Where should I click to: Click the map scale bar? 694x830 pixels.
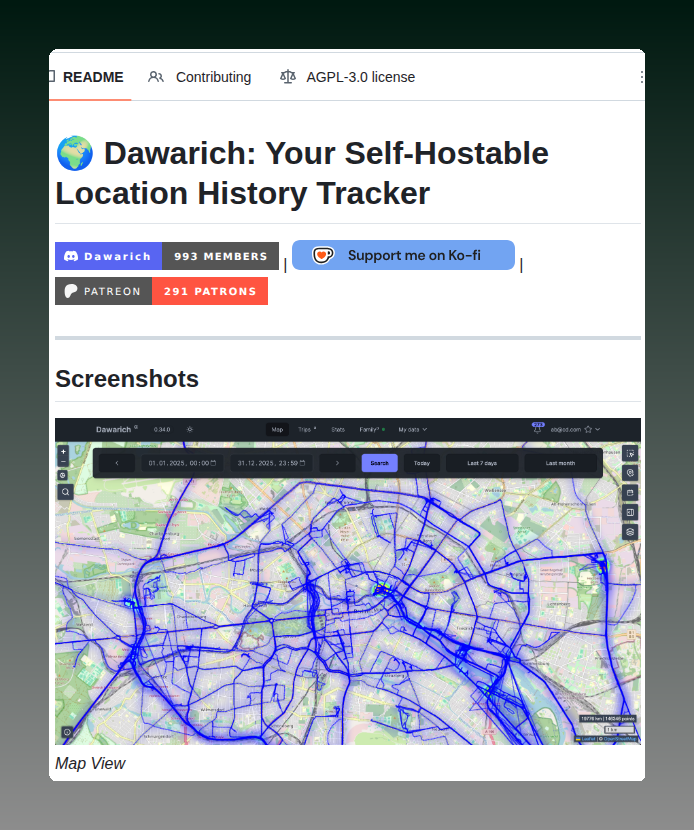coord(619,729)
